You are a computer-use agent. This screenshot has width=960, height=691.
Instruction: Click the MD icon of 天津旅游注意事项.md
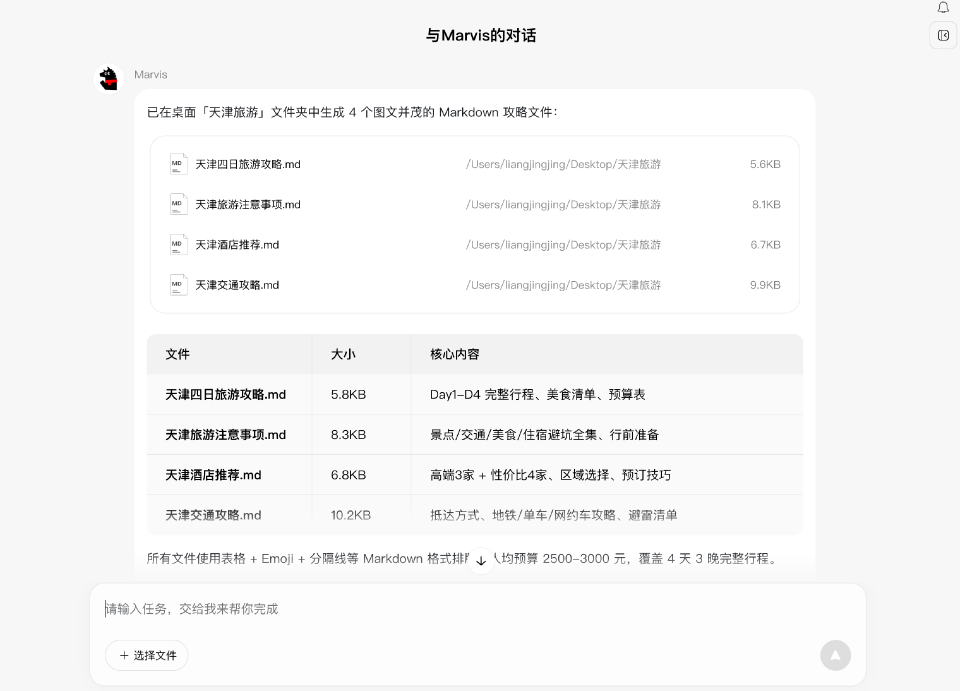coord(178,204)
